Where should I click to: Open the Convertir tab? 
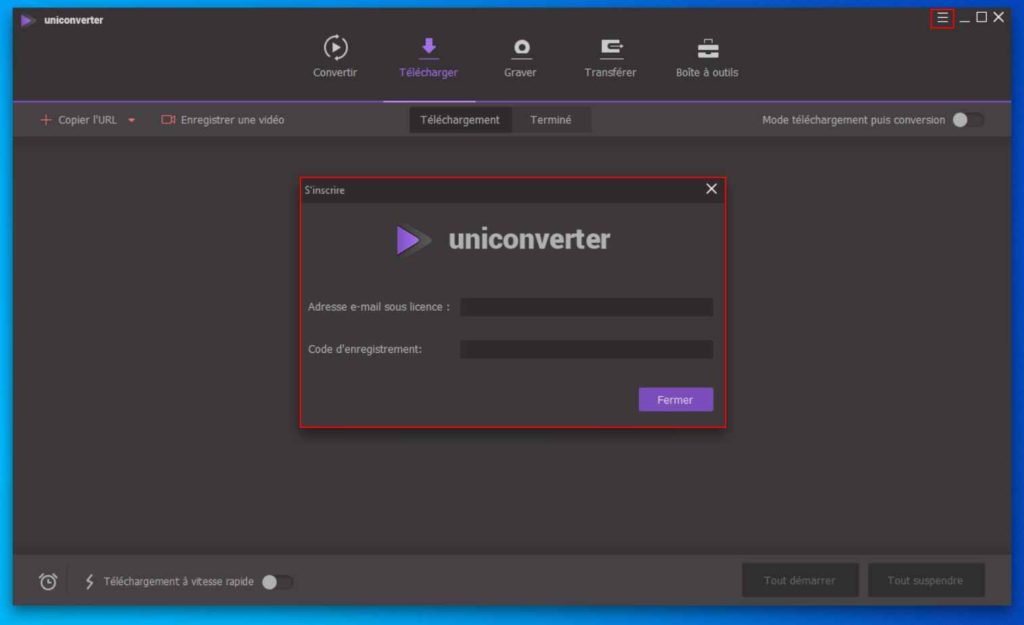tap(335, 57)
